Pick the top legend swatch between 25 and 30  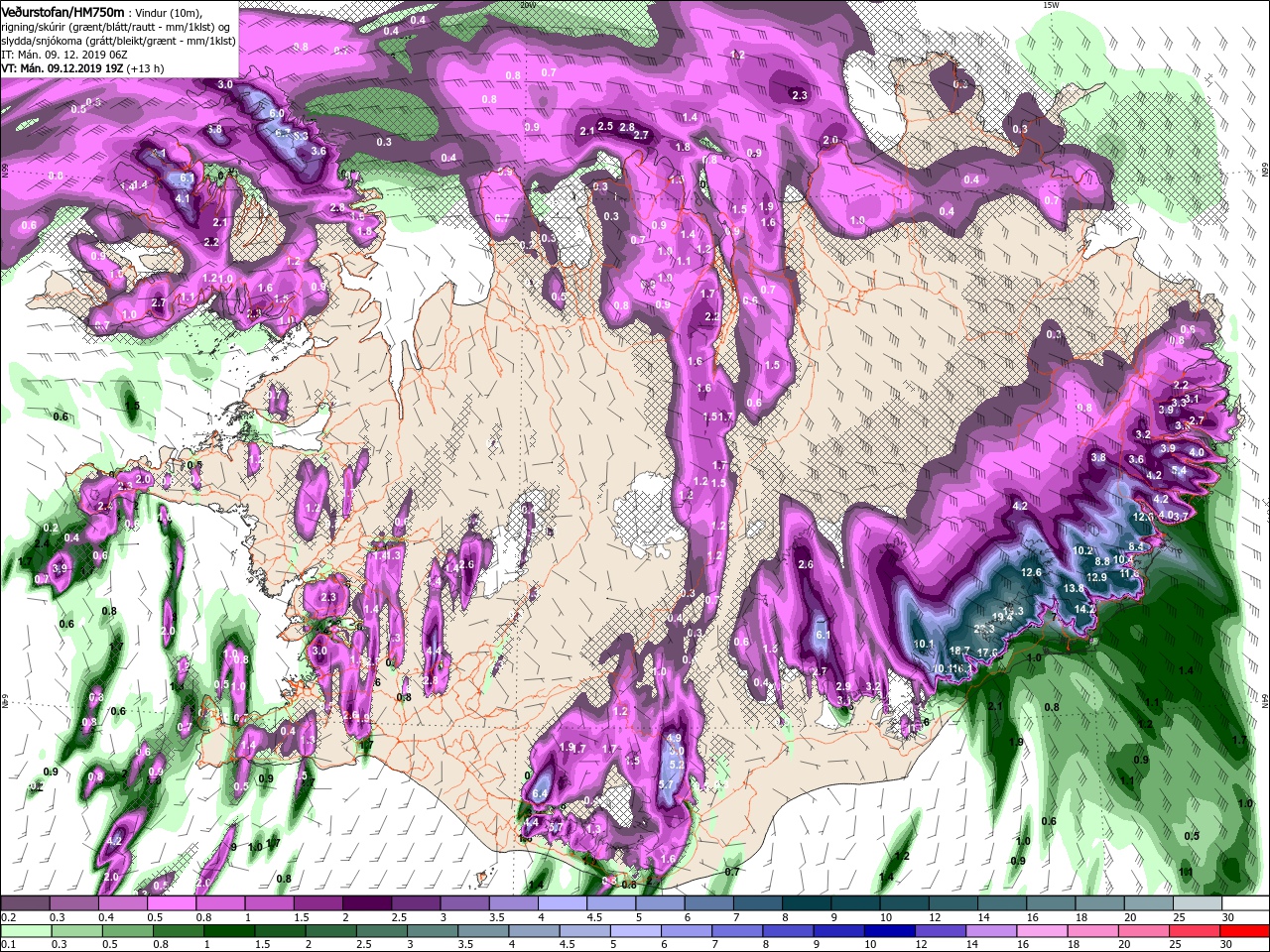click(x=1197, y=903)
